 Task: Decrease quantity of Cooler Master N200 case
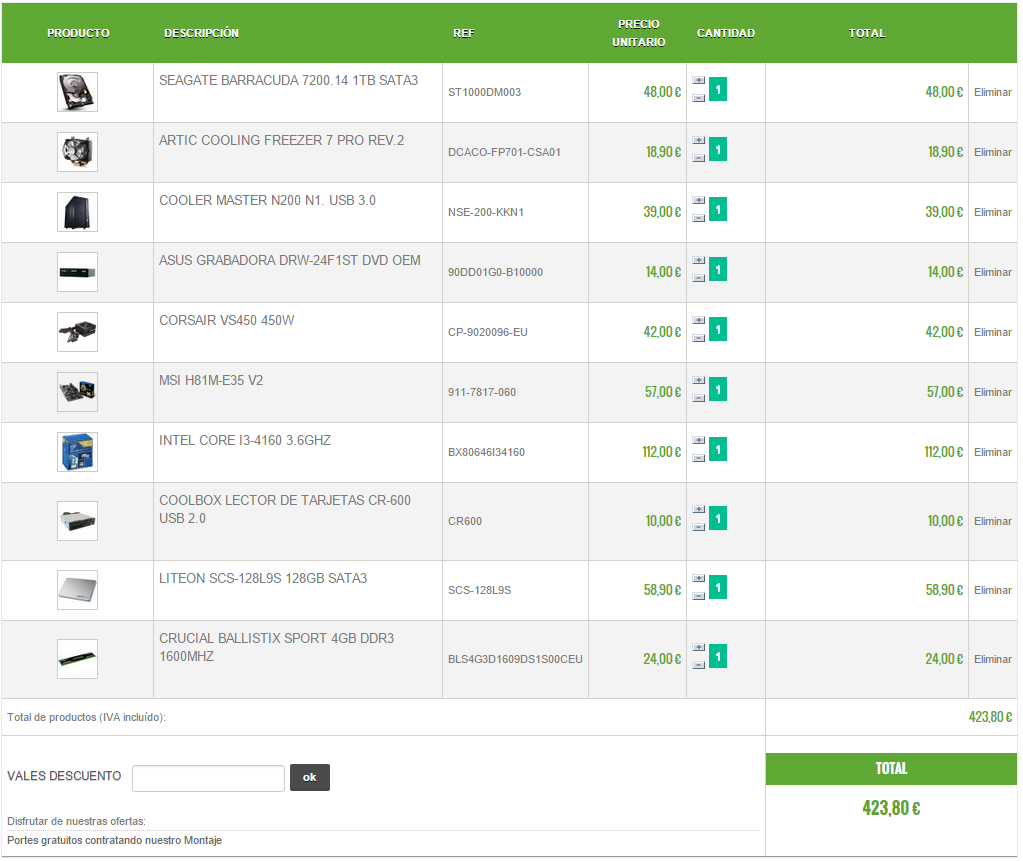pos(699,218)
